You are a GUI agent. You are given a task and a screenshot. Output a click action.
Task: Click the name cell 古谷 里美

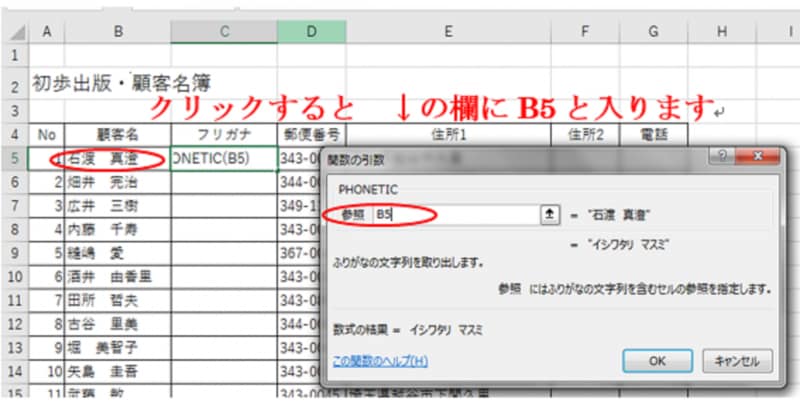(x=118, y=324)
